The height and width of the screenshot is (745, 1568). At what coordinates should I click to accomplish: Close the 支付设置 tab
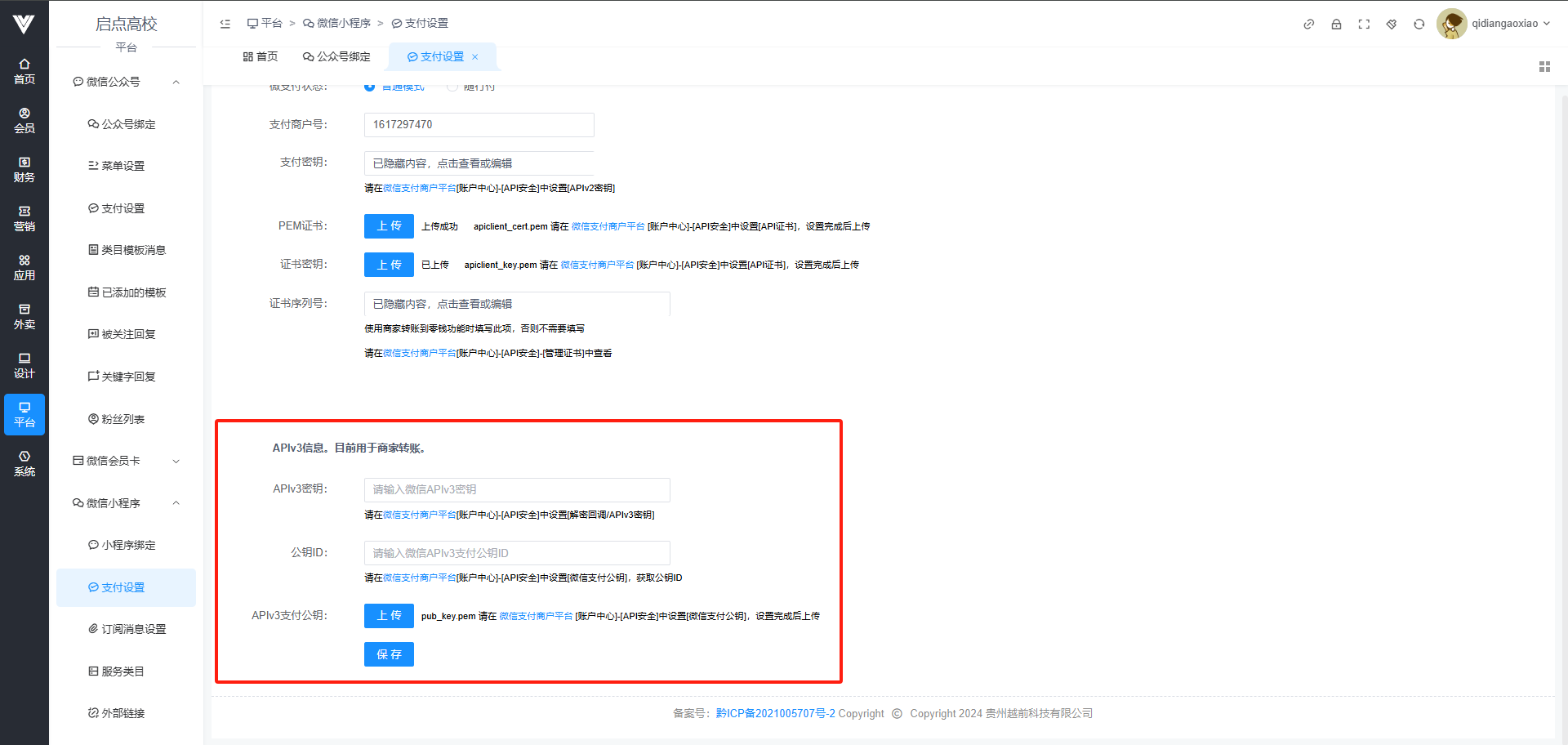[475, 56]
